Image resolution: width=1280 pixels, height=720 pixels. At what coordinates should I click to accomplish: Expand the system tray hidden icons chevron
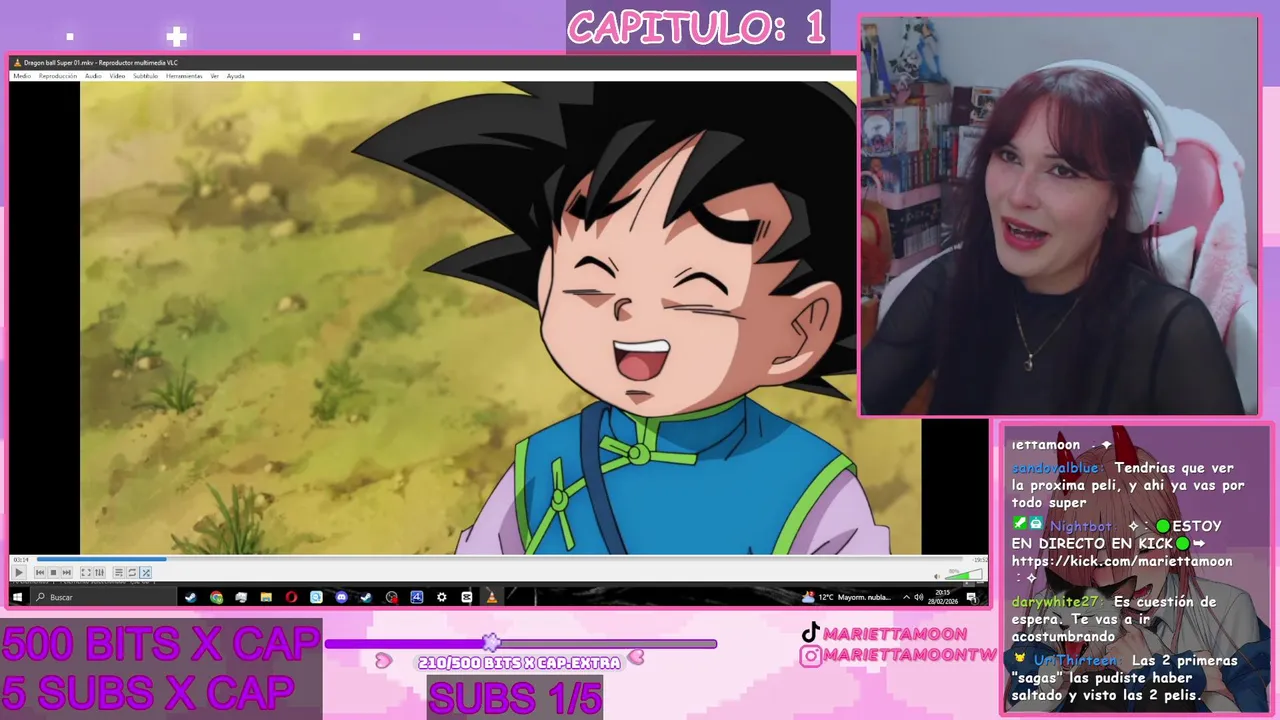(906, 597)
